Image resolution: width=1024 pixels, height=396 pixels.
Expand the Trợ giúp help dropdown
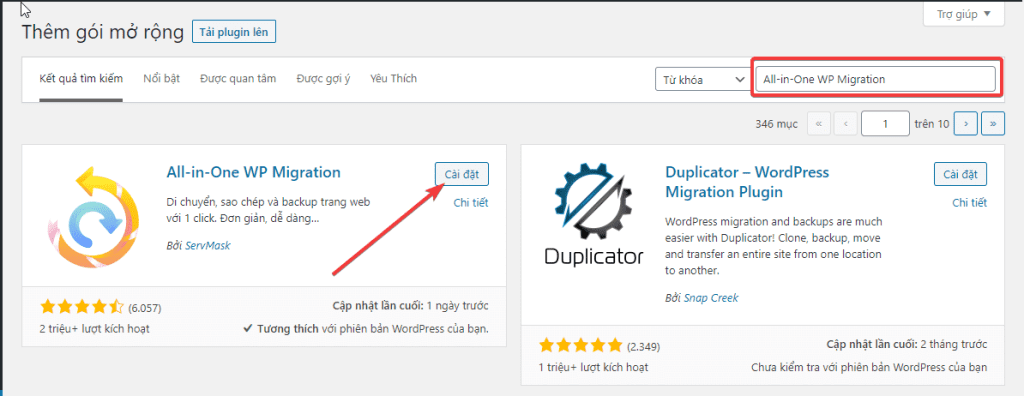[x=963, y=13]
